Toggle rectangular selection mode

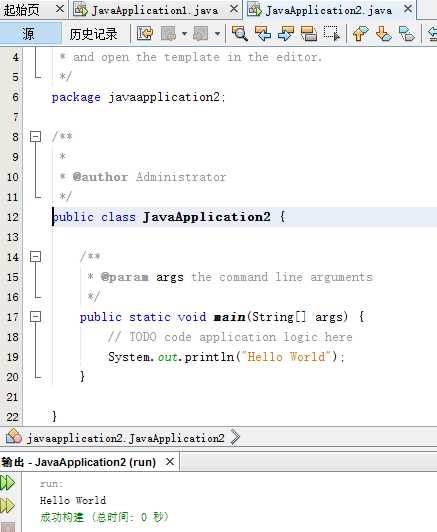click(331, 33)
